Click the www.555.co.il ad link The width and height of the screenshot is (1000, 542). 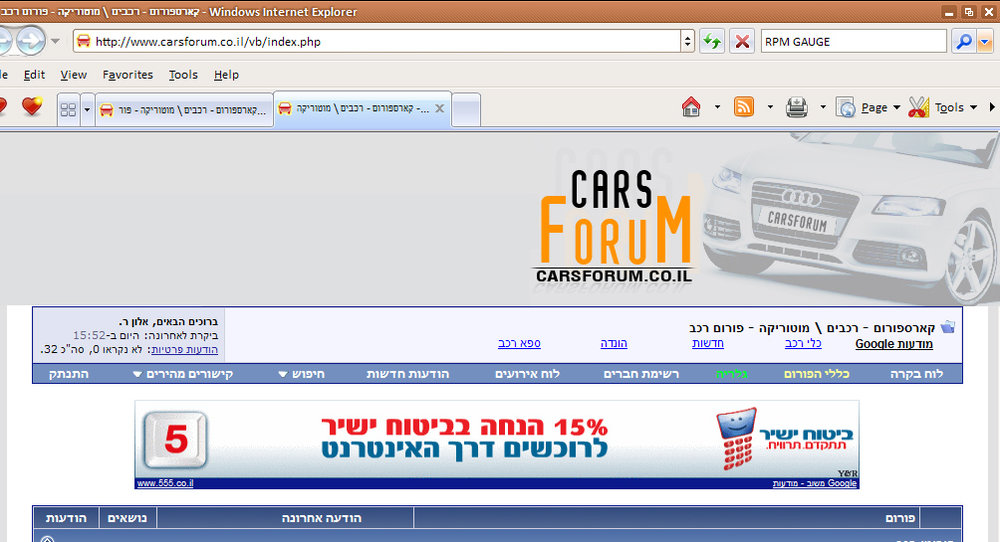click(x=165, y=483)
